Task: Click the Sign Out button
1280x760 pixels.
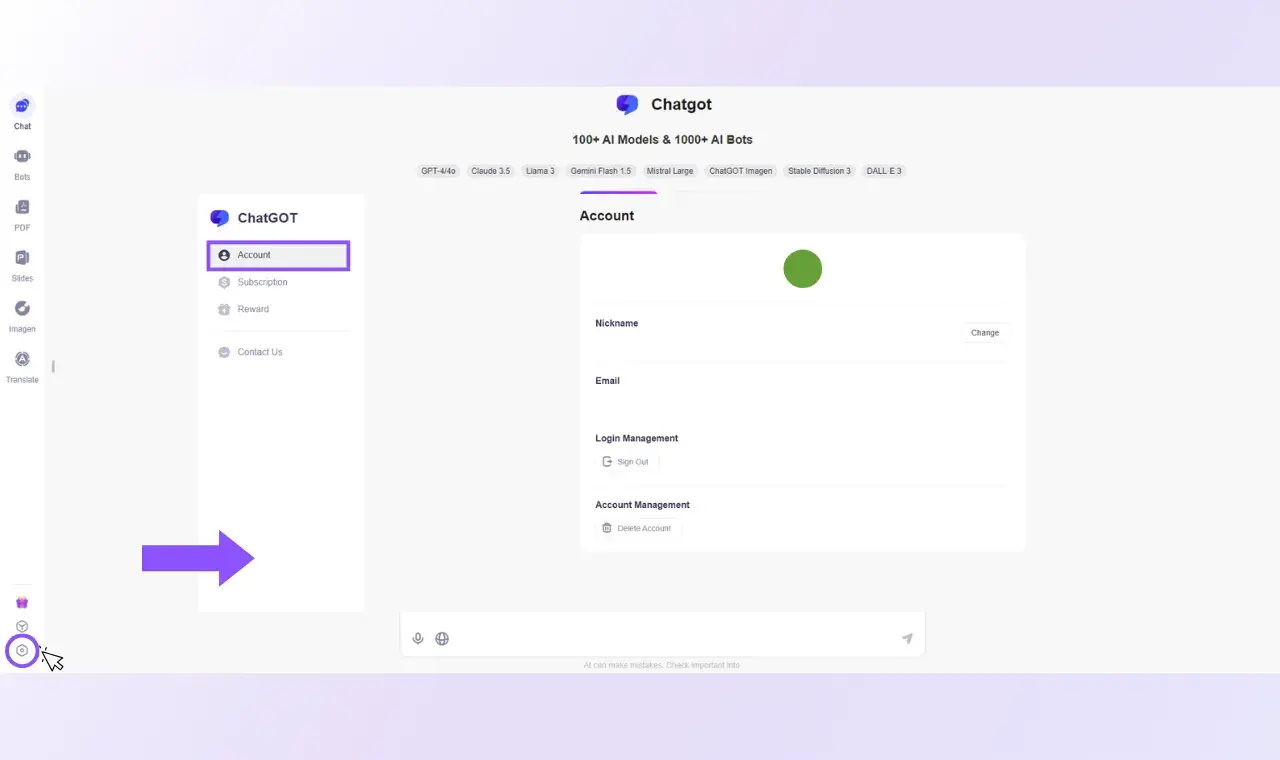Action: click(626, 462)
